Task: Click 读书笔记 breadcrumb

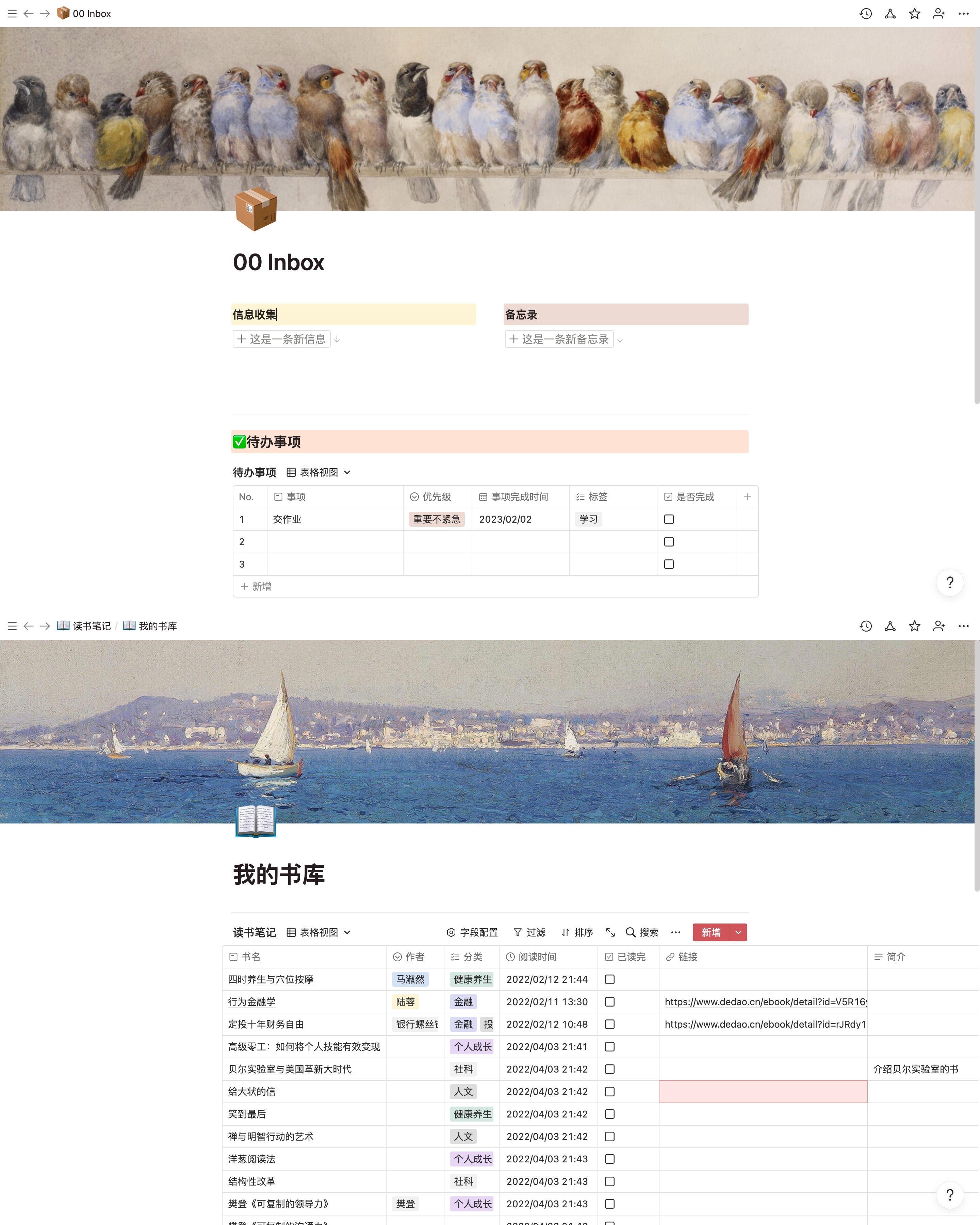Action: (84, 626)
